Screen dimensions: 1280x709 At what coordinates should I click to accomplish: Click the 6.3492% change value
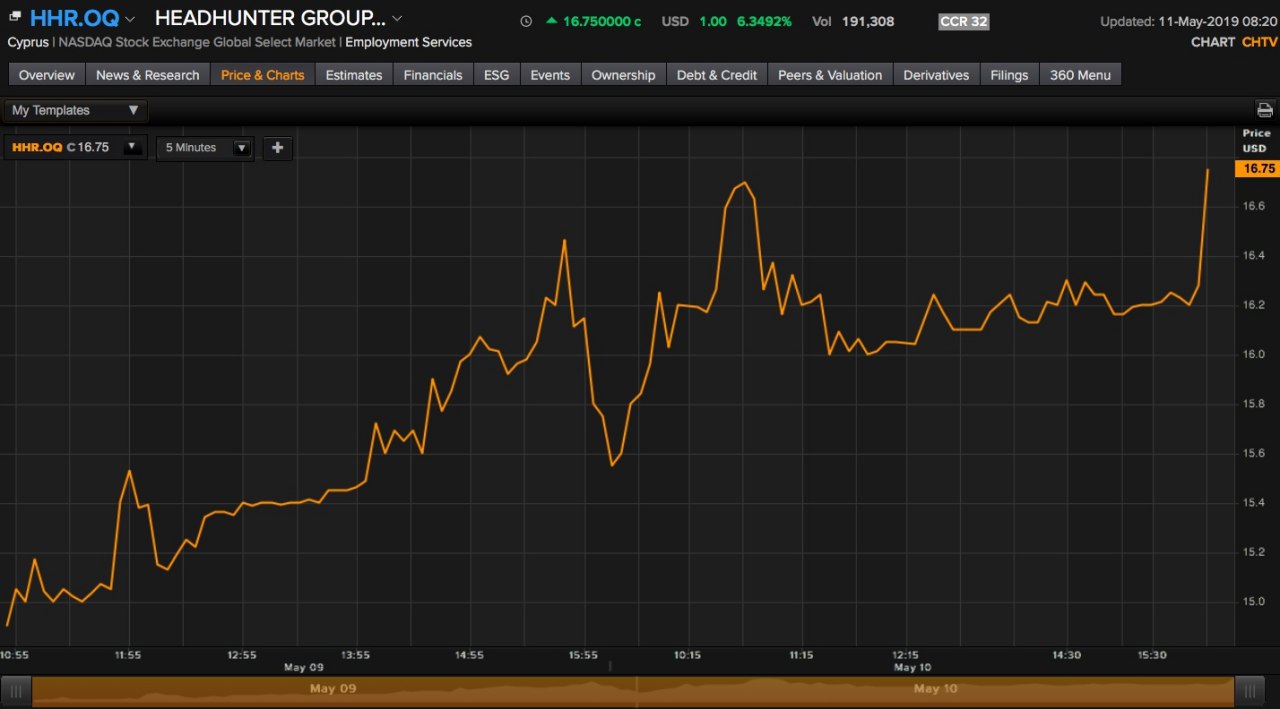click(765, 21)
